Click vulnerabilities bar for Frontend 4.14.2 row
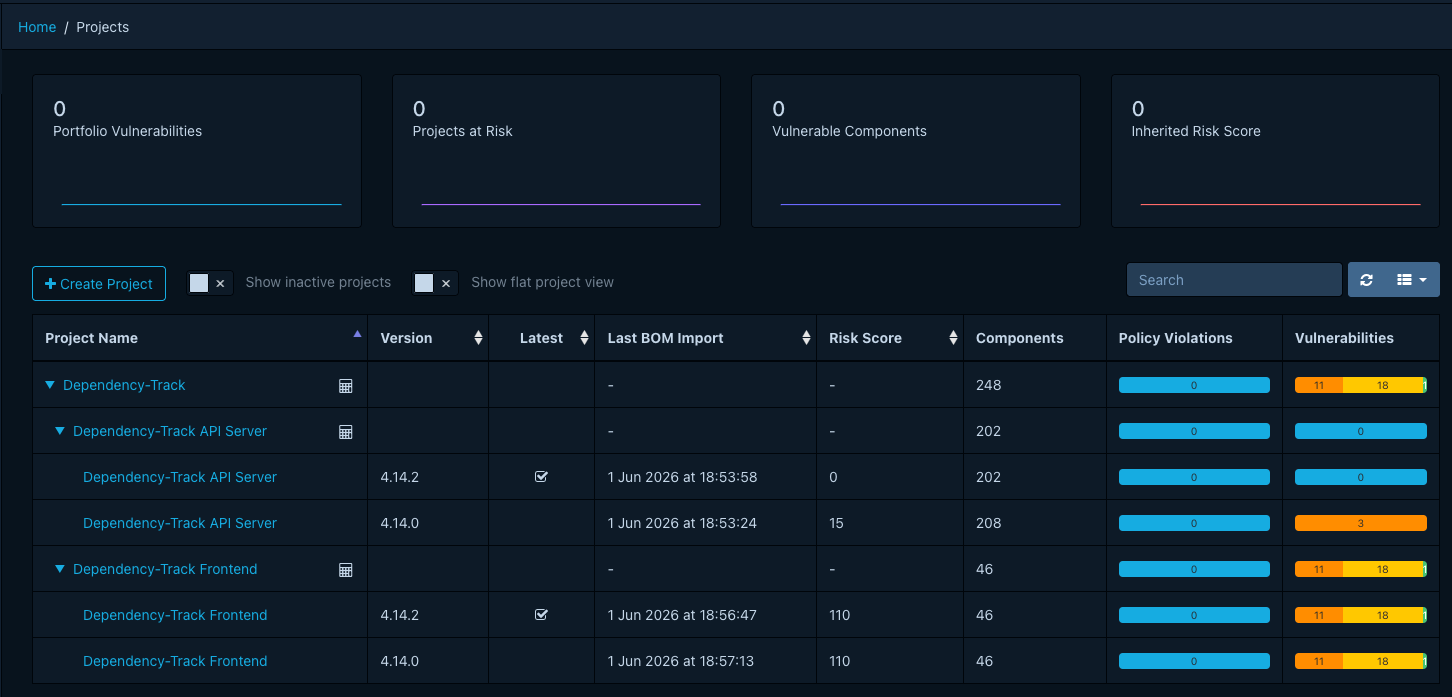Image resolution: width=1452 pixels, height=697 pixels. [1361, 615]
